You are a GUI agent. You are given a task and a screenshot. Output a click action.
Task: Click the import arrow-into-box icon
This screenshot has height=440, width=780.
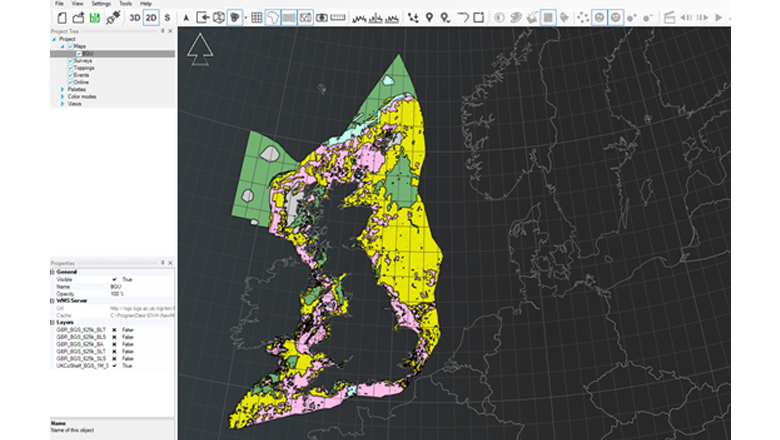pos(202,18)
